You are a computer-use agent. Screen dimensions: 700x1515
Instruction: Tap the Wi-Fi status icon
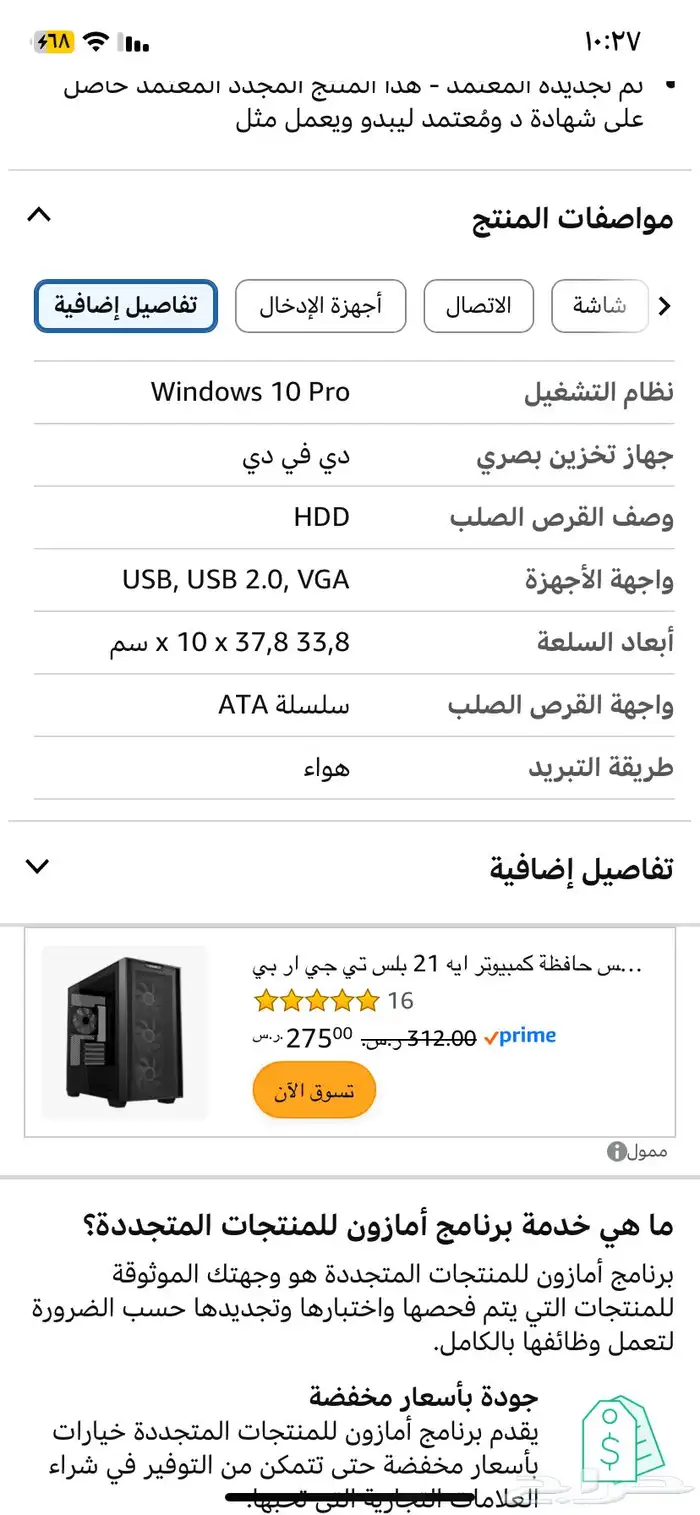point(96,42)
